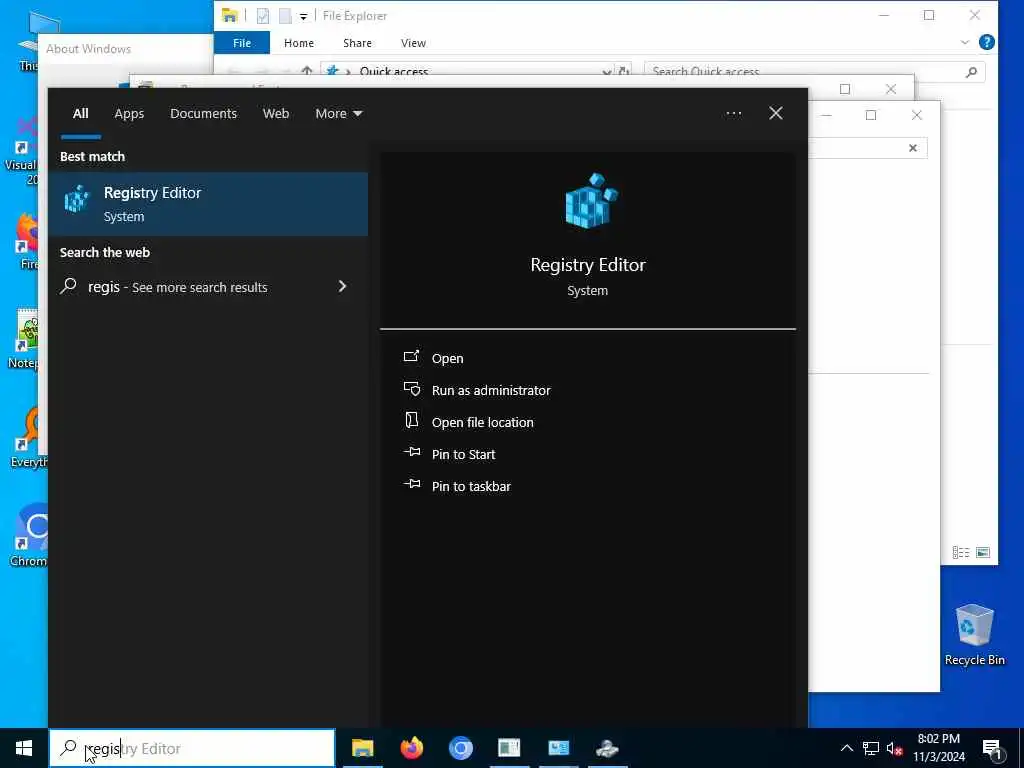Open the notification center icon
1024x768 pixels.
point(992,749)
